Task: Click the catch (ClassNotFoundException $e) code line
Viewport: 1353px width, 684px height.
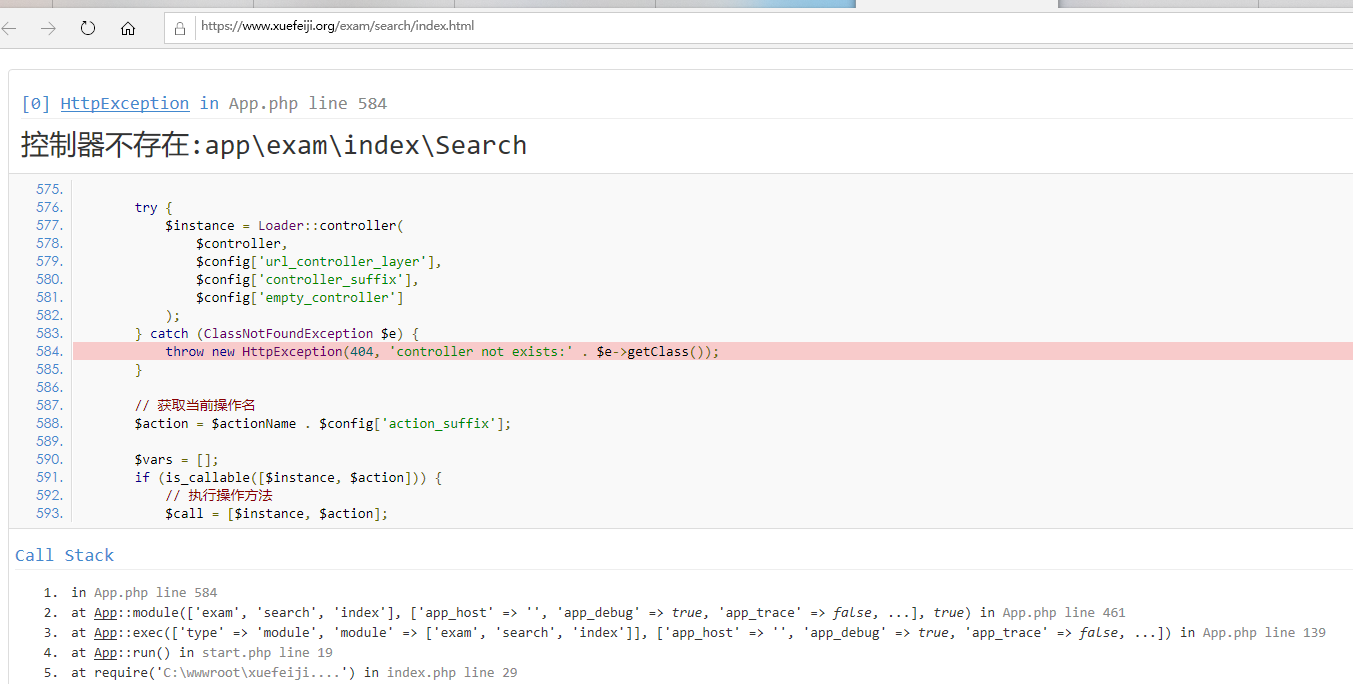Action: 277,333
